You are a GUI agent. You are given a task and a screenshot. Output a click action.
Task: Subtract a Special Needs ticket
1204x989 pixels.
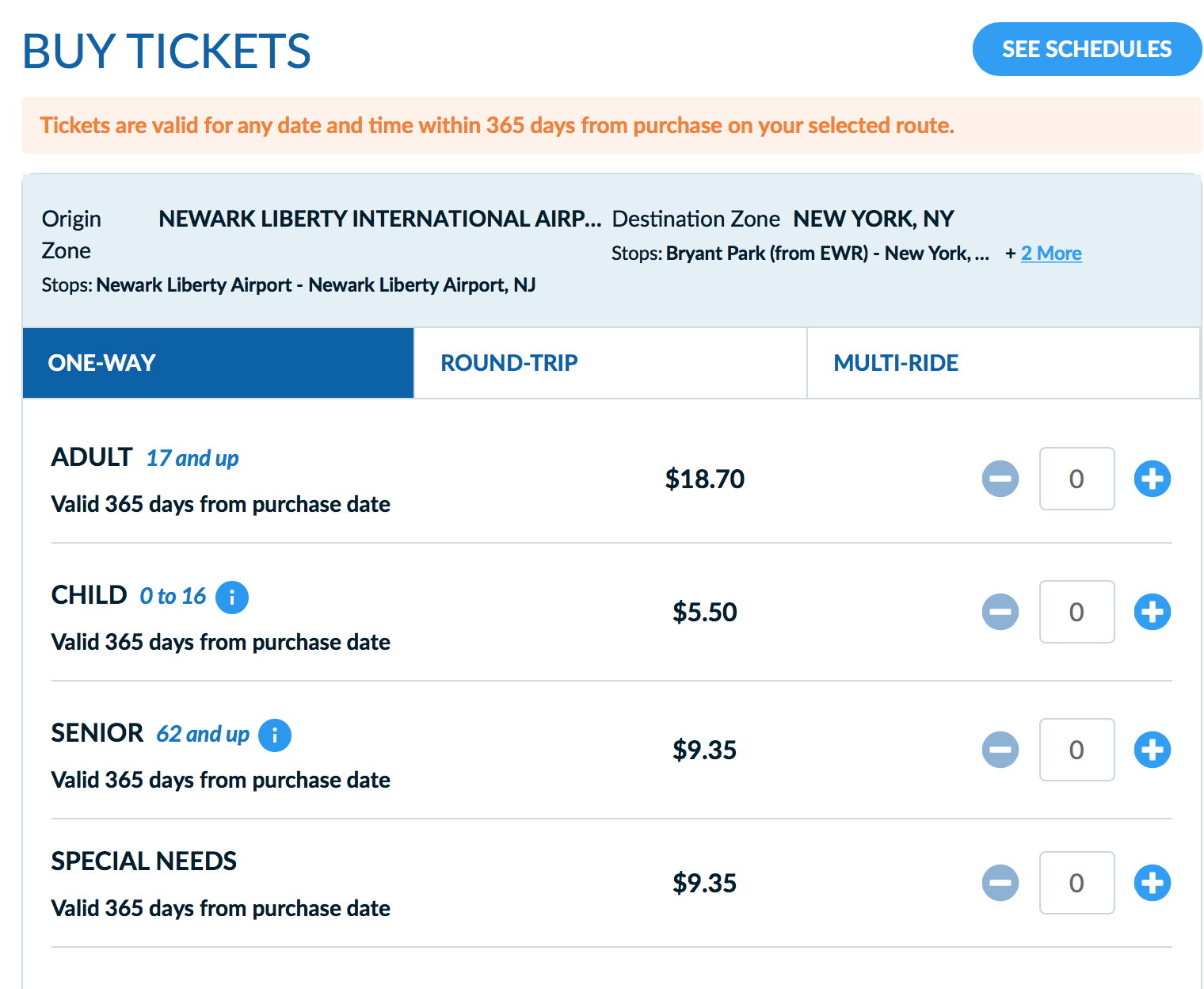[x=1000, y=883]
